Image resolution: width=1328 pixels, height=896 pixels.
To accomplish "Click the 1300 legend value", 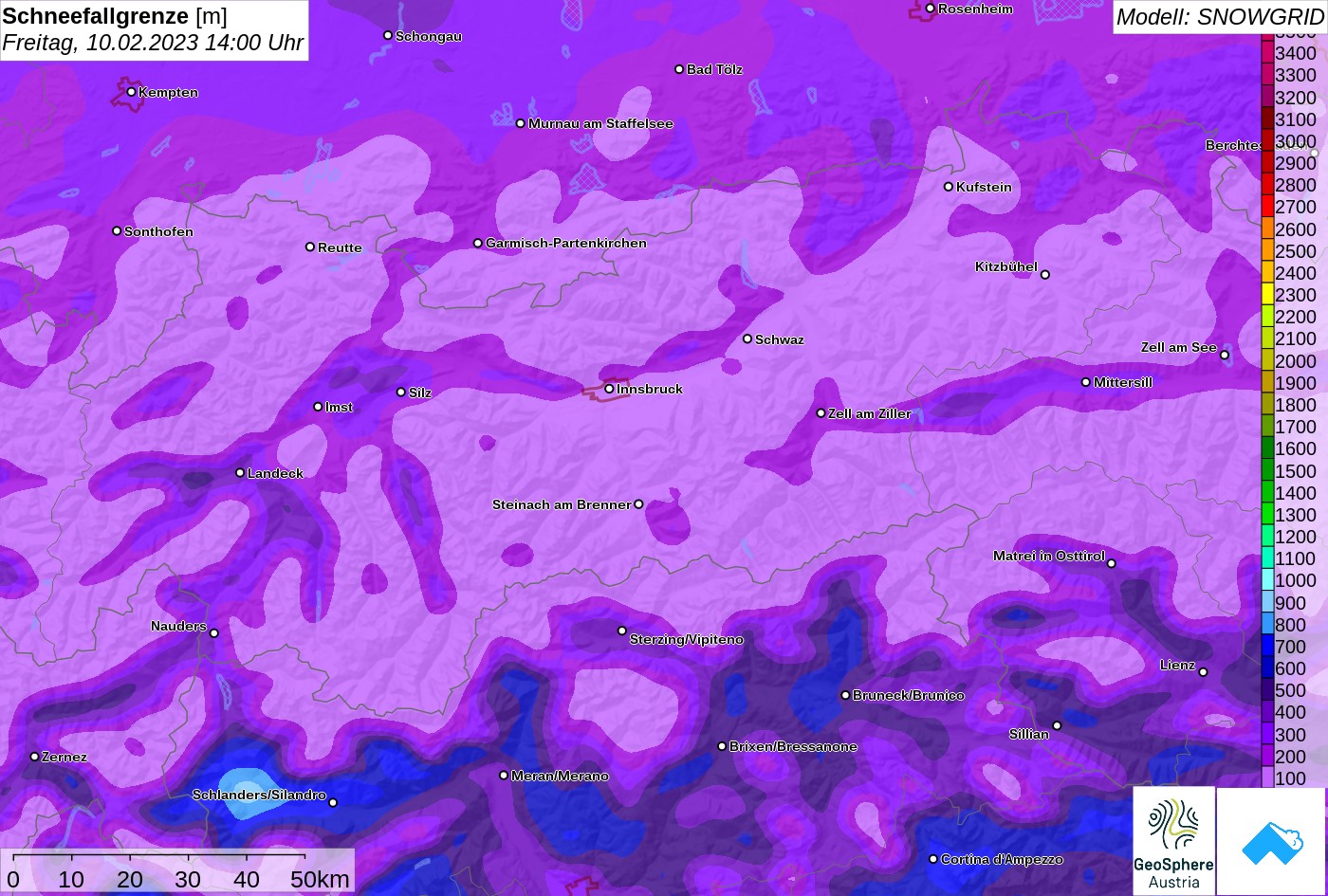I will pyautogui.click(x=1296, y=515).
